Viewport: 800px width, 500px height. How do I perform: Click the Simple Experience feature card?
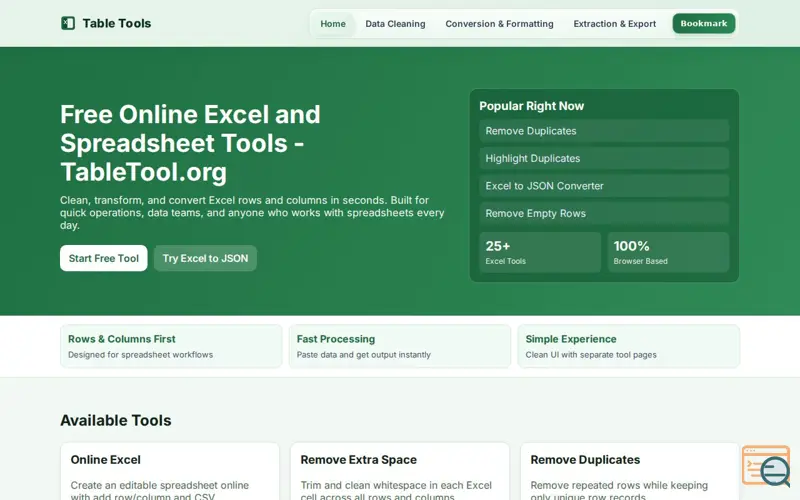(629, 346)
